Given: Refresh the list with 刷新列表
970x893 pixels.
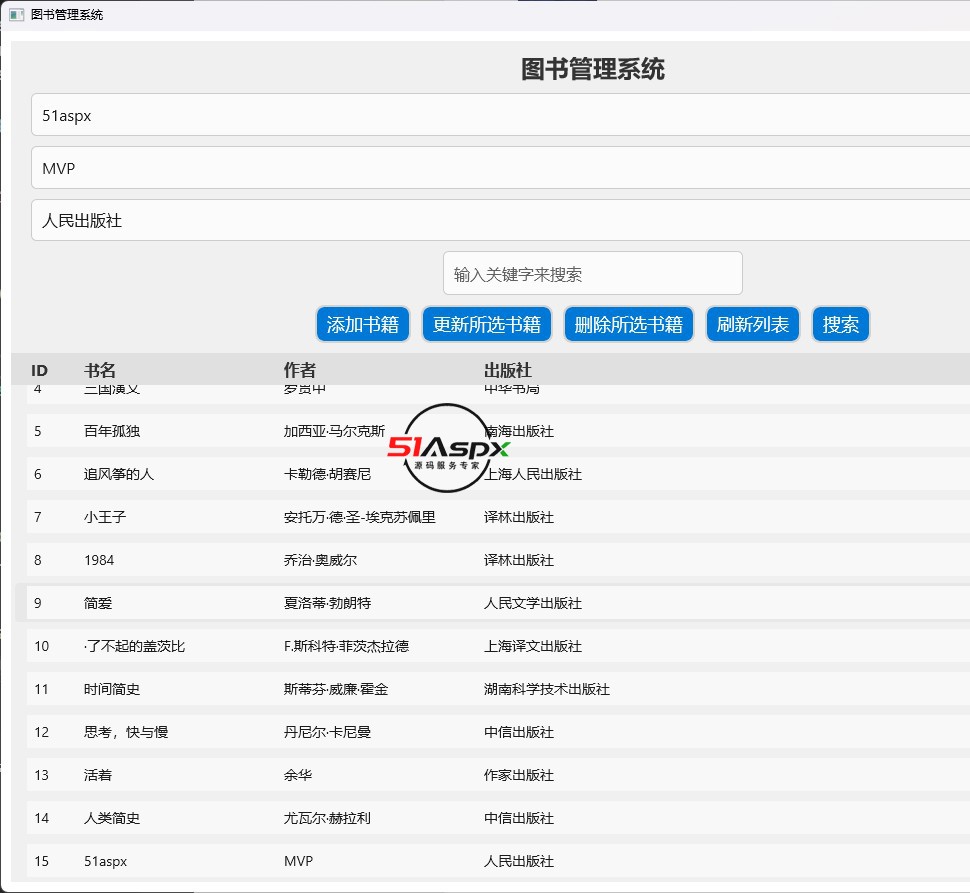Looking at the screenshot, I should click(x=753, y=324).
